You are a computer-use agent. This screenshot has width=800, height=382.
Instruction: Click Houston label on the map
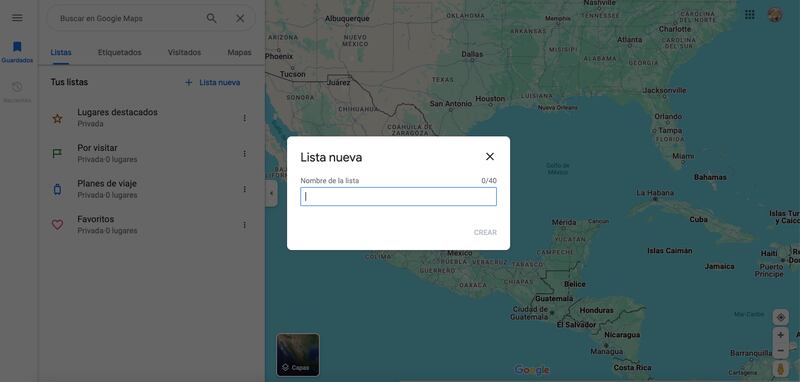click(x=490, y=98)
